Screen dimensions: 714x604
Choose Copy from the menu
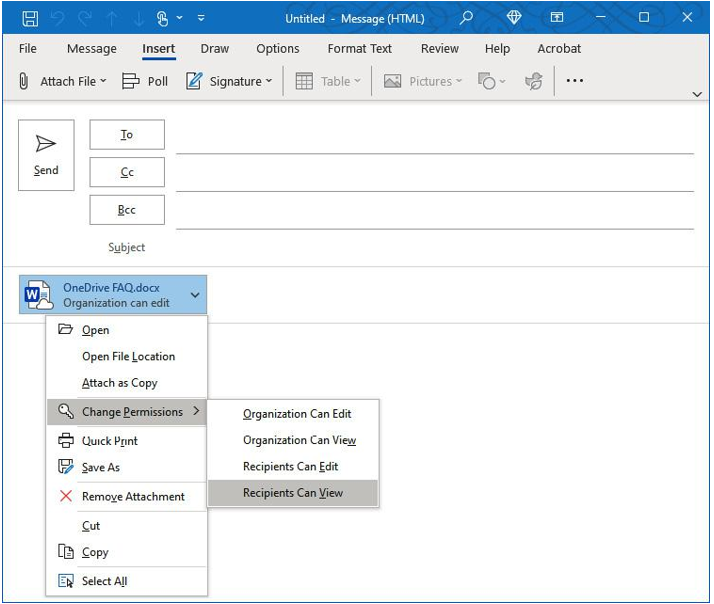coord(127,552)
